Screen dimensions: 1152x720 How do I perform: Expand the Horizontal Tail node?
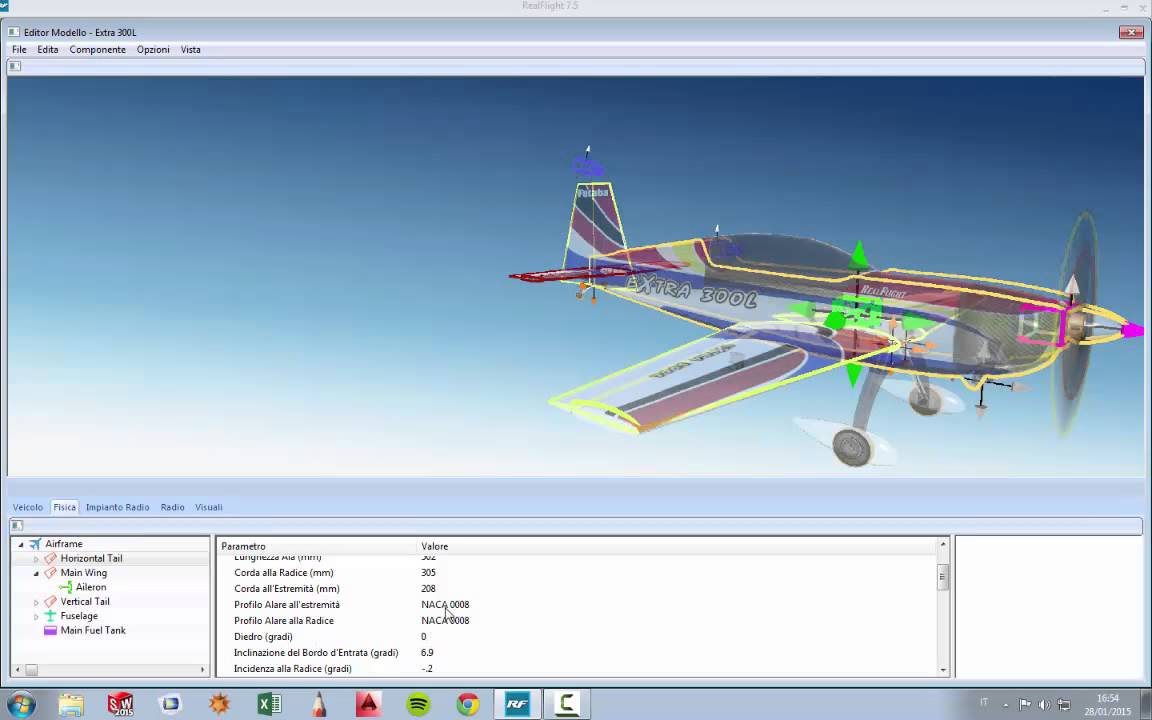[x=36, y=559]
